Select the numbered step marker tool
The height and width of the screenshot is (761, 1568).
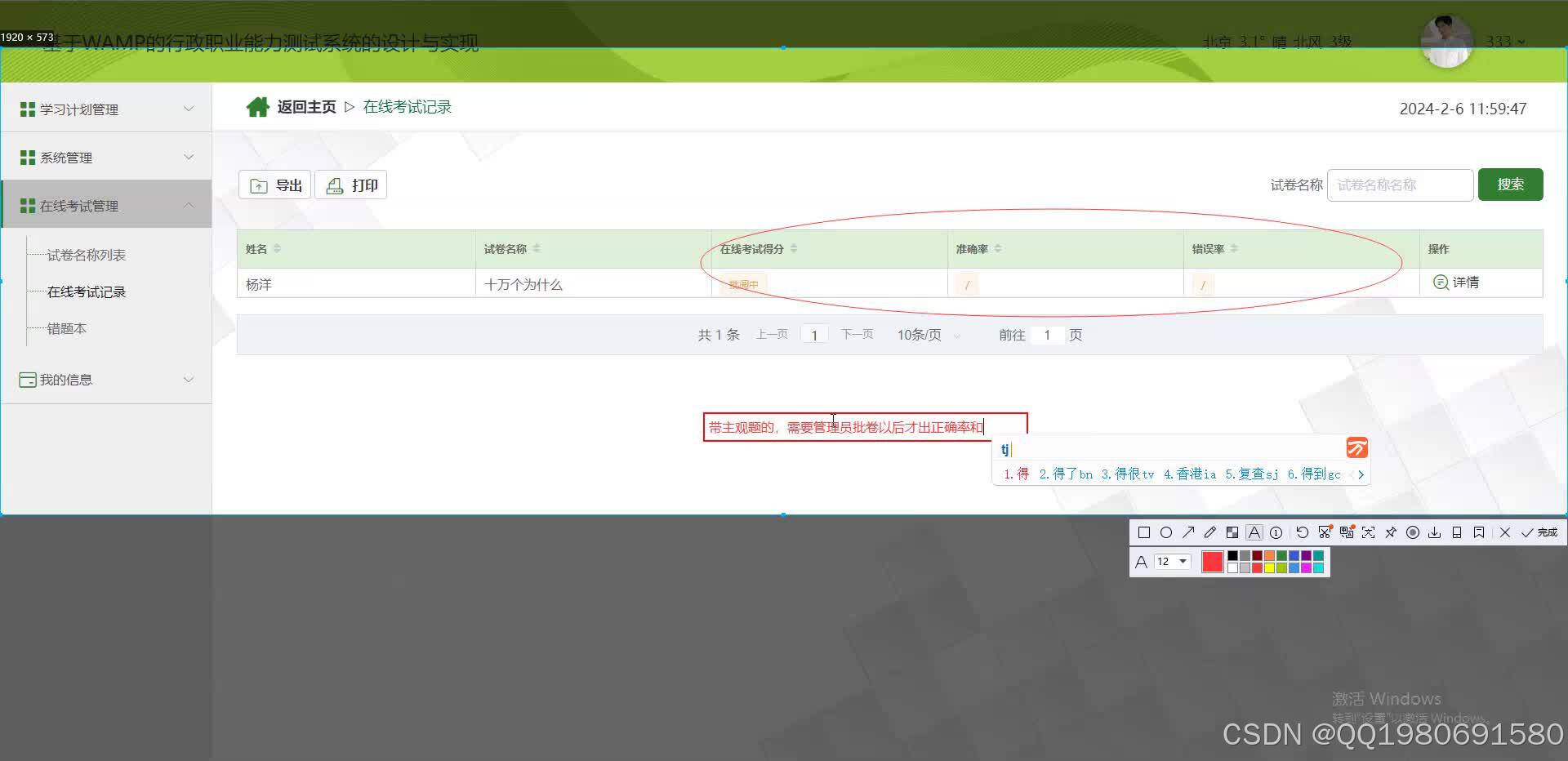pyautogui.click(x=1276, y=532)
